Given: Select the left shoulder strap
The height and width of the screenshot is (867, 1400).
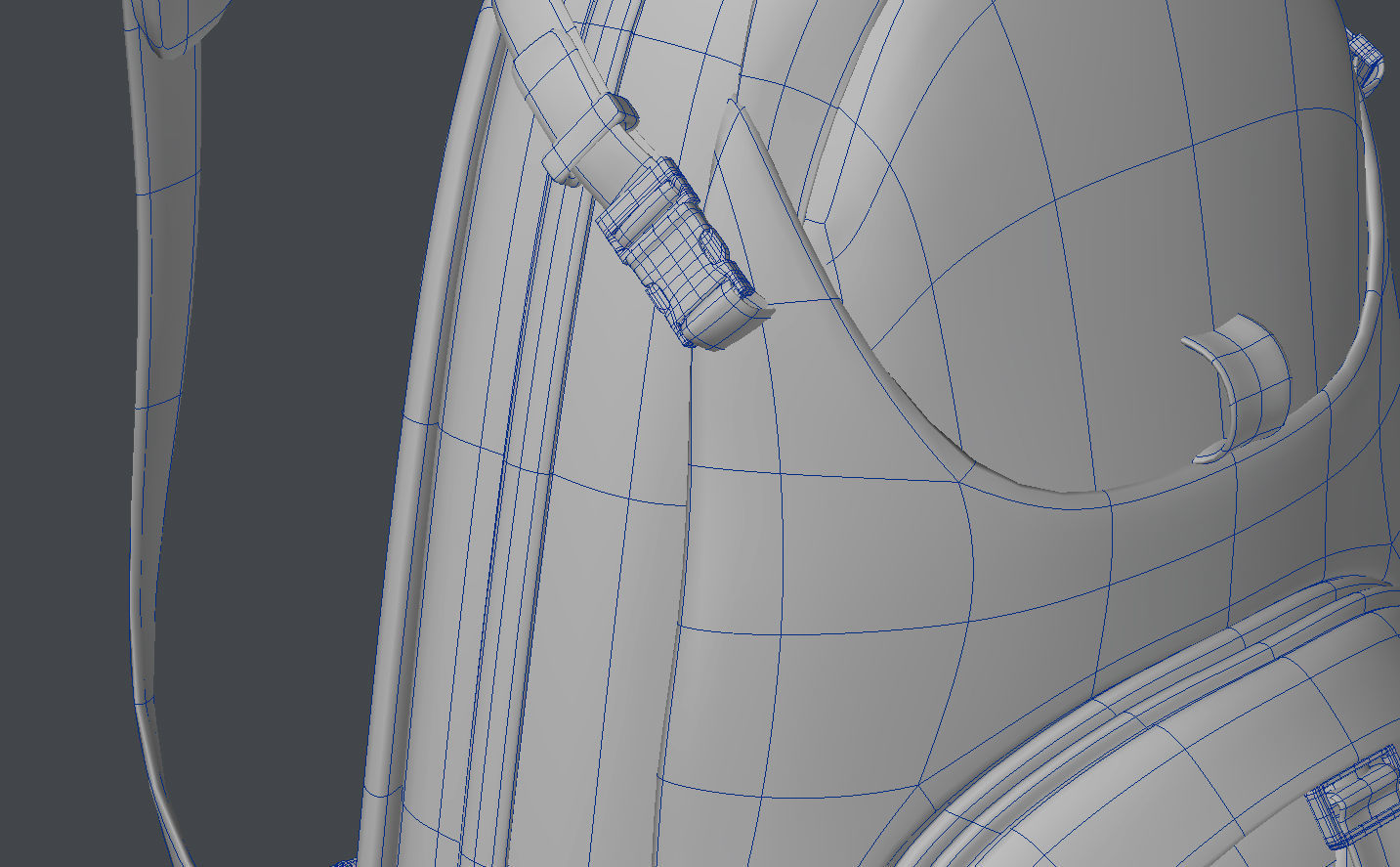Looking at the screenshot, I should [156, 391].
